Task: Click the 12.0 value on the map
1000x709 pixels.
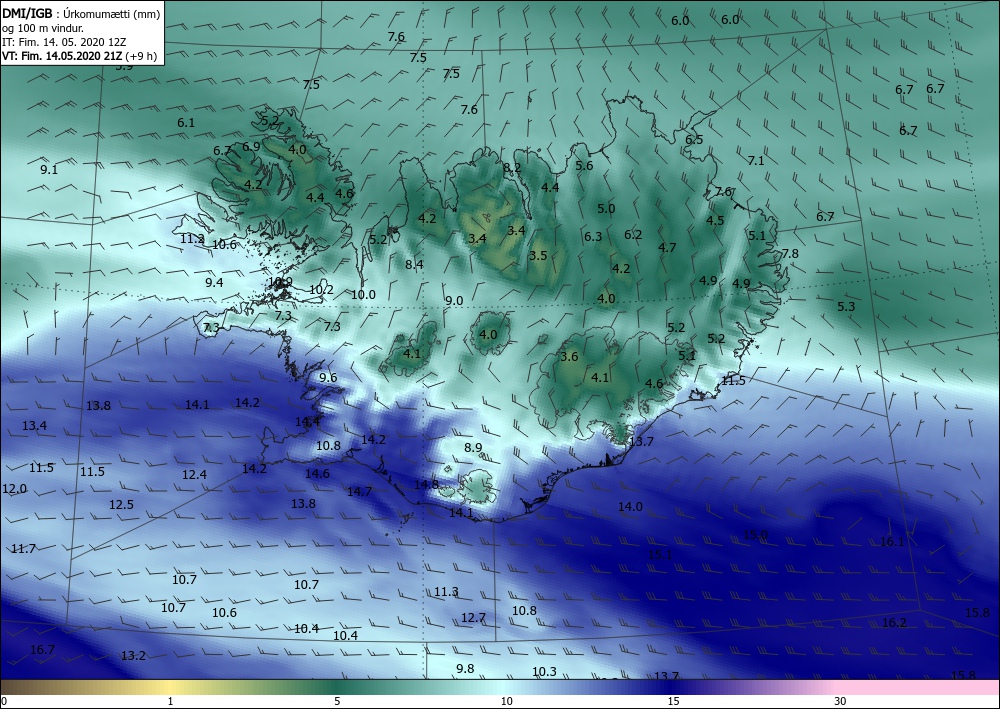Action: (15, 489)
